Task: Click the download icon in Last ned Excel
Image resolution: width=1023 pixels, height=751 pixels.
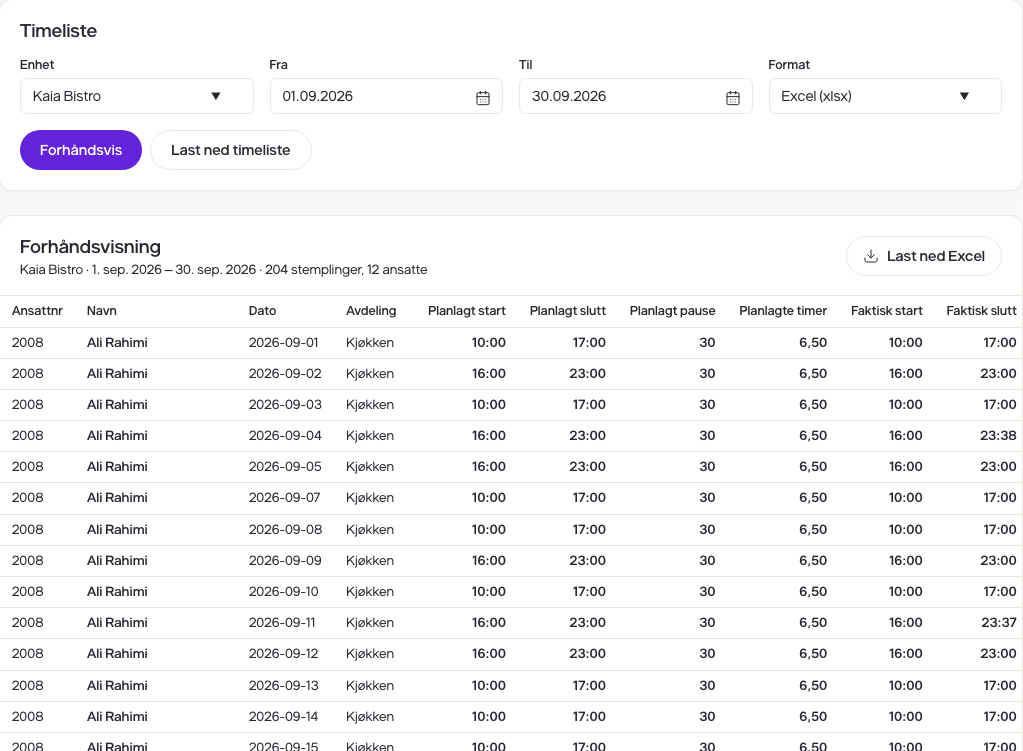Action: coord(870,256)
